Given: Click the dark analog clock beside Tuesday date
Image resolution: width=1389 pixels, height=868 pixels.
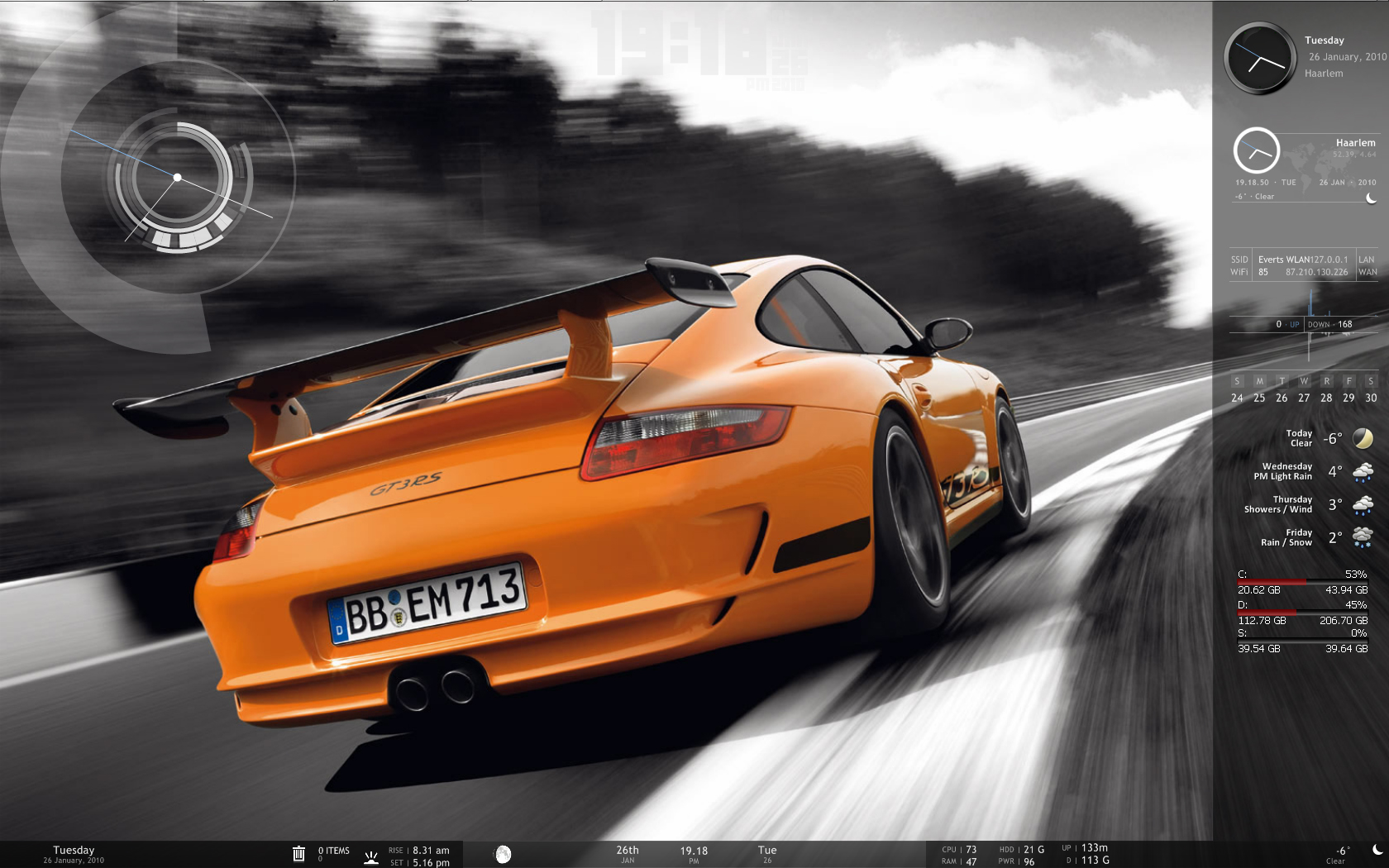Looking at the screenshot, I should 1260,58.
